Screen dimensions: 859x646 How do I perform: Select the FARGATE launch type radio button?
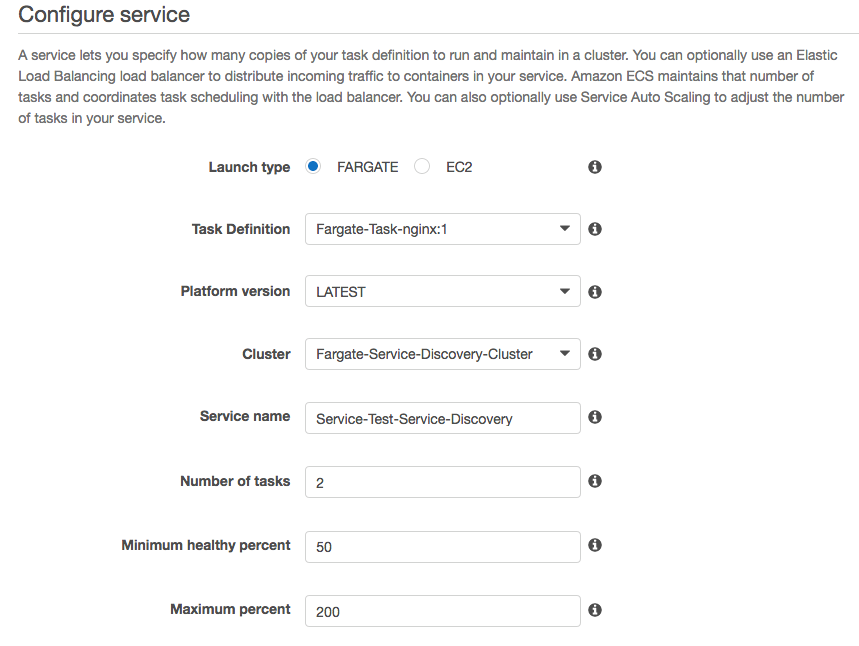tap(313, 166)
